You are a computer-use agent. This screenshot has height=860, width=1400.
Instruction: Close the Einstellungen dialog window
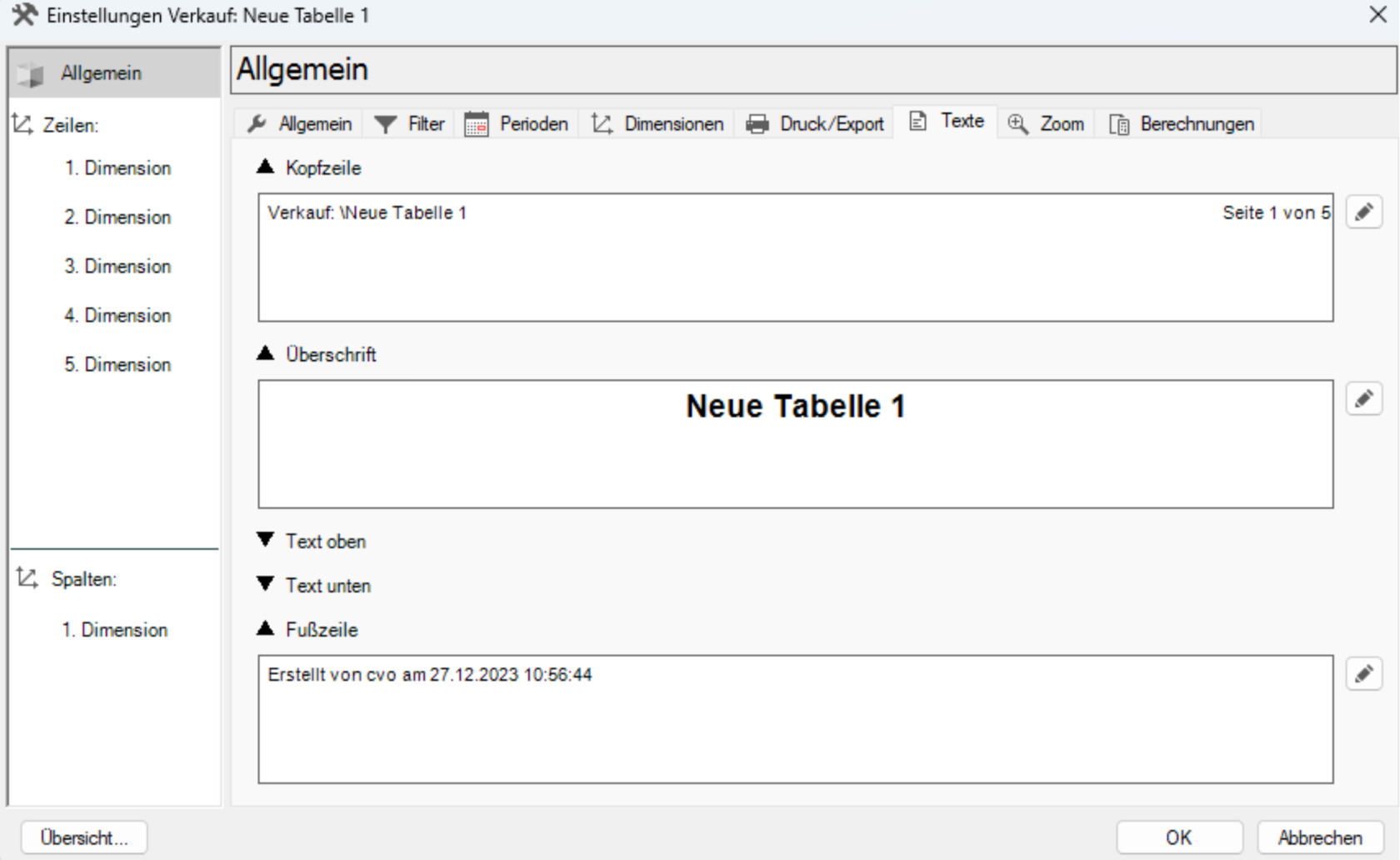[1377, 15]
